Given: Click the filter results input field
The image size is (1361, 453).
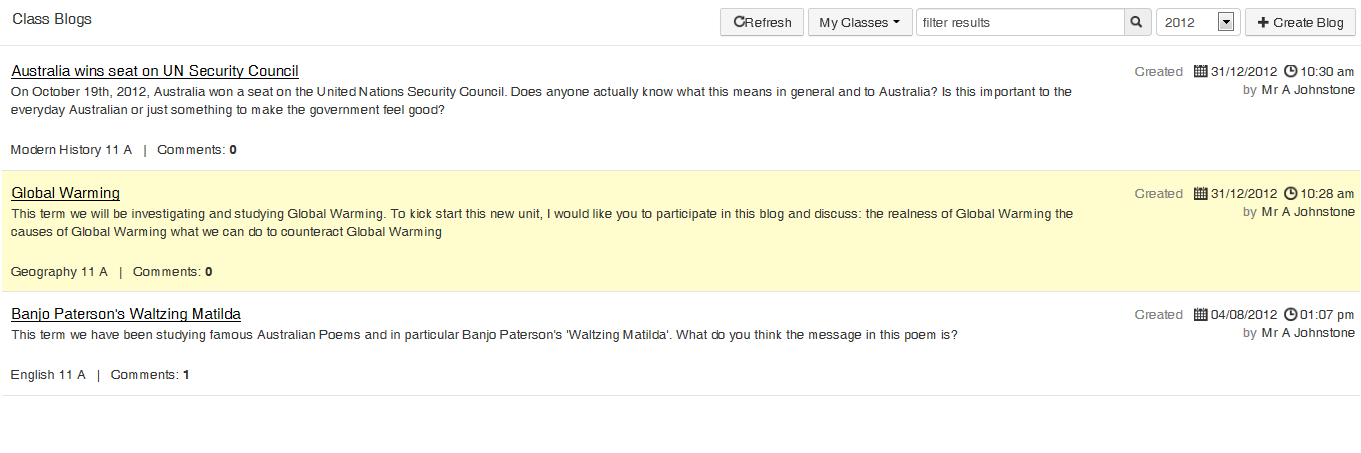Looking at the screenshot, I should (1020, 22).
